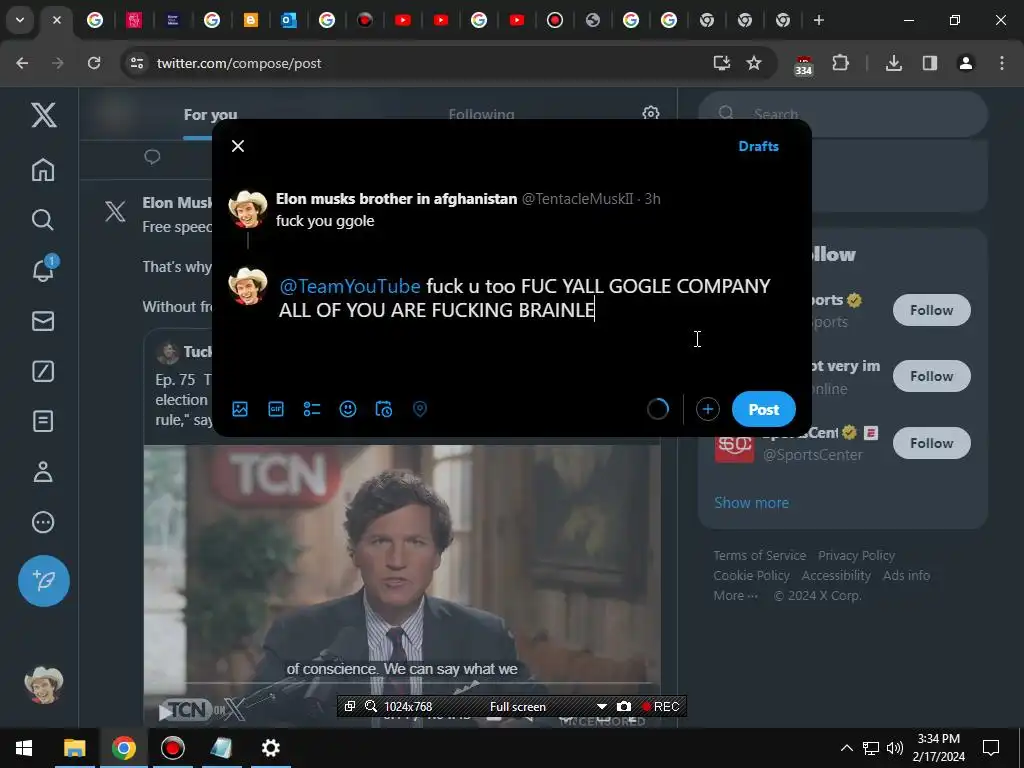The height and width of the screenshot is (768, 1024).
Task: Open Terms of Service link
Action: click(760, 556)
